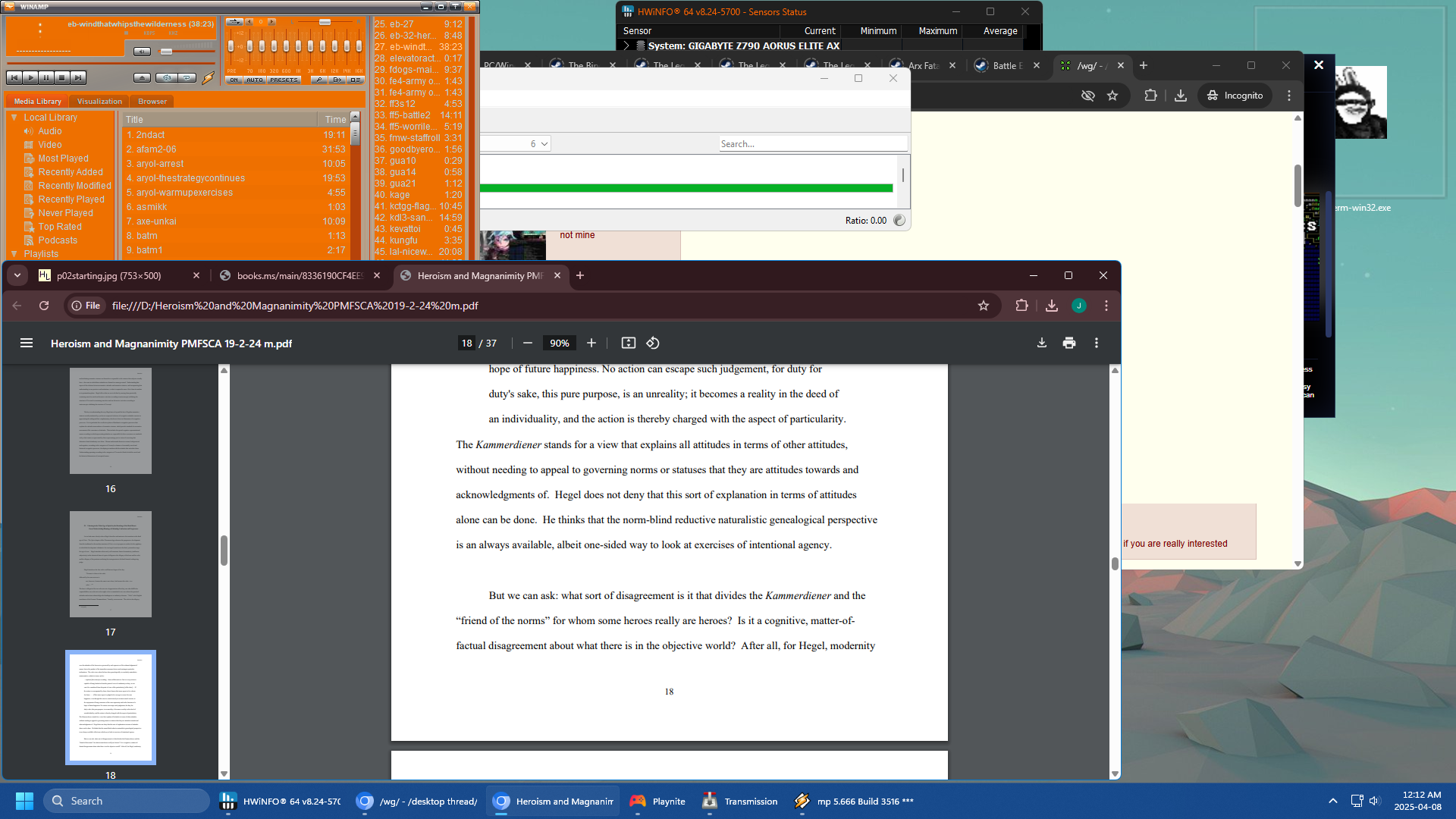Collapse Playlists tree node
This screenshot has width=1456, height=819.
click(14, 254)
